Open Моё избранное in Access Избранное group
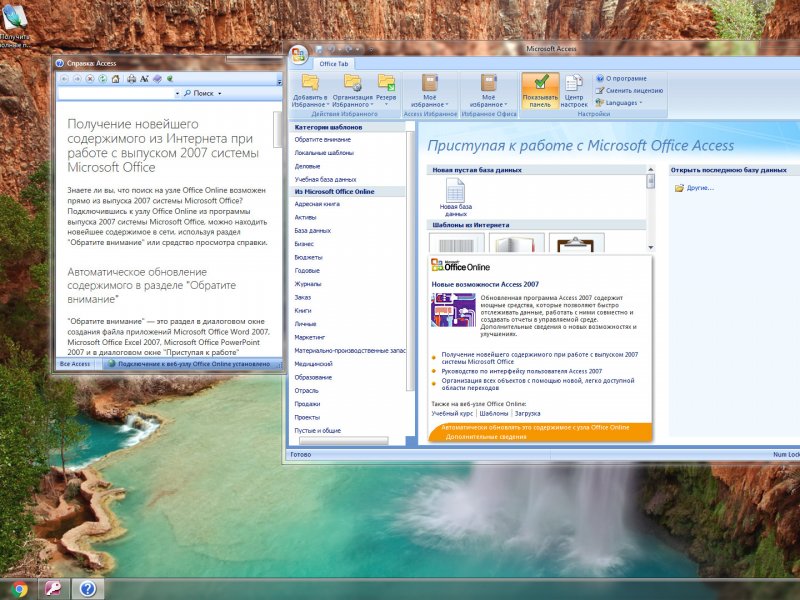 coord(430,90)
